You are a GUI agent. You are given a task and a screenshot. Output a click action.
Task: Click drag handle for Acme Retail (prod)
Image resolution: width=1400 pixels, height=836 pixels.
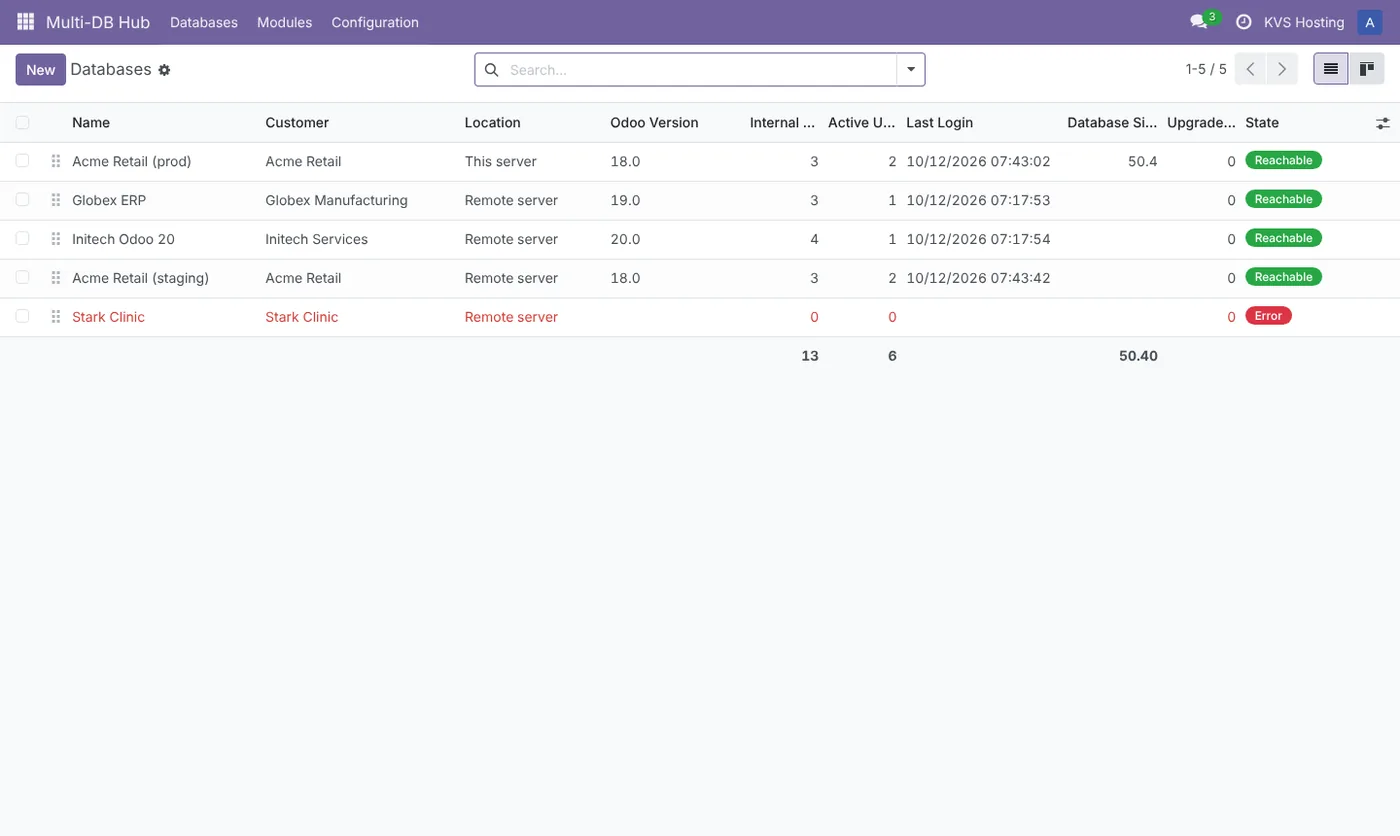[56, 161]
